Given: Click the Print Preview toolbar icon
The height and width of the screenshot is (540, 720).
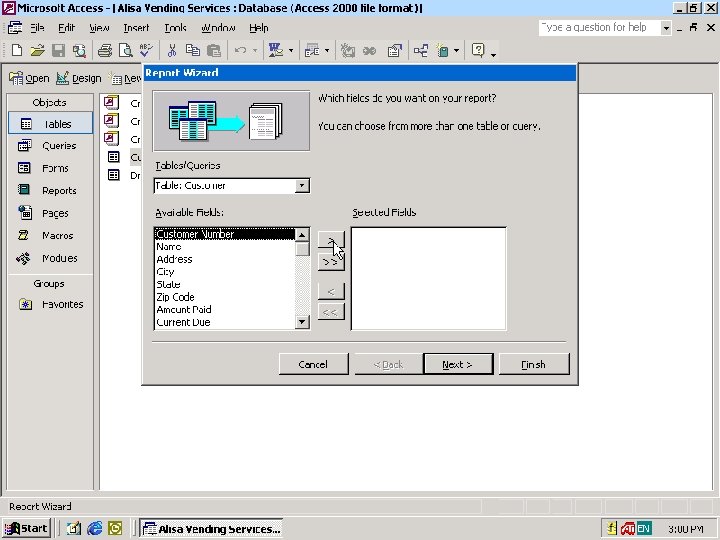Looking at the screenshot, I should coord(125,50).
